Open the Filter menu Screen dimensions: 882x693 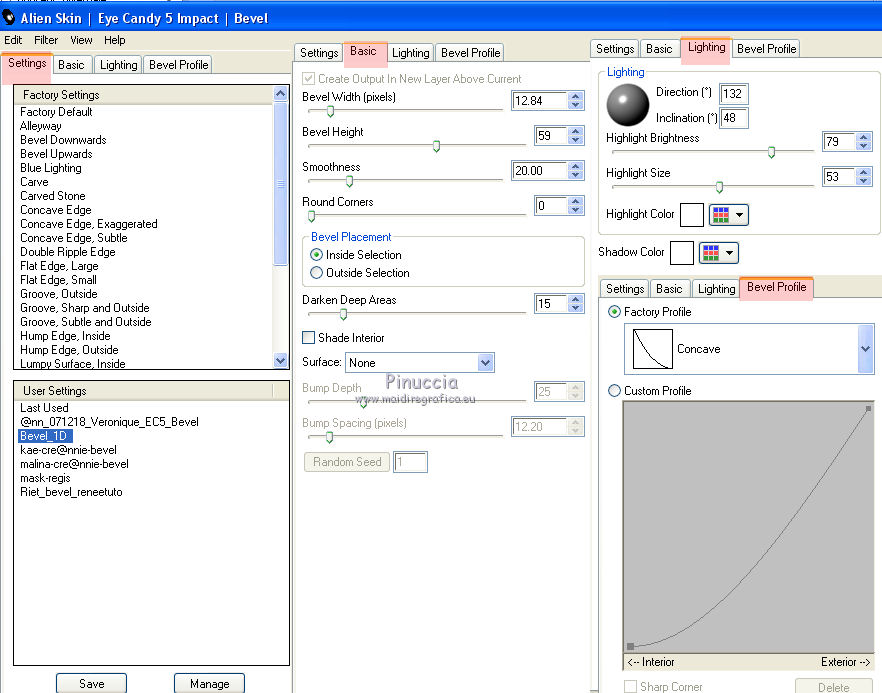(46, 40)
